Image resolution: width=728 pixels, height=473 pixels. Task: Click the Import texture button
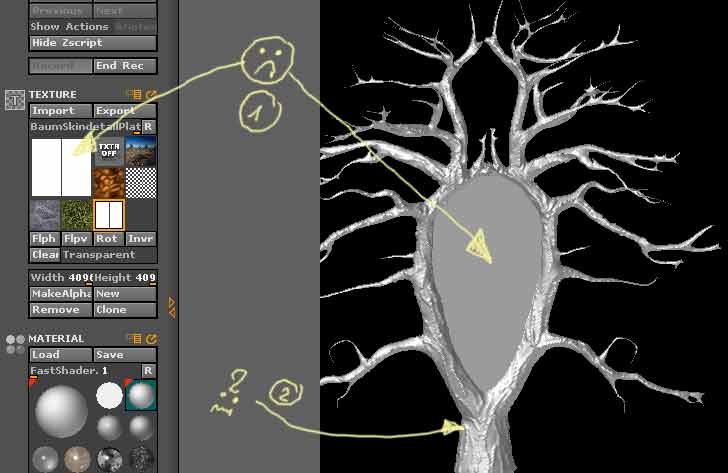60,111
